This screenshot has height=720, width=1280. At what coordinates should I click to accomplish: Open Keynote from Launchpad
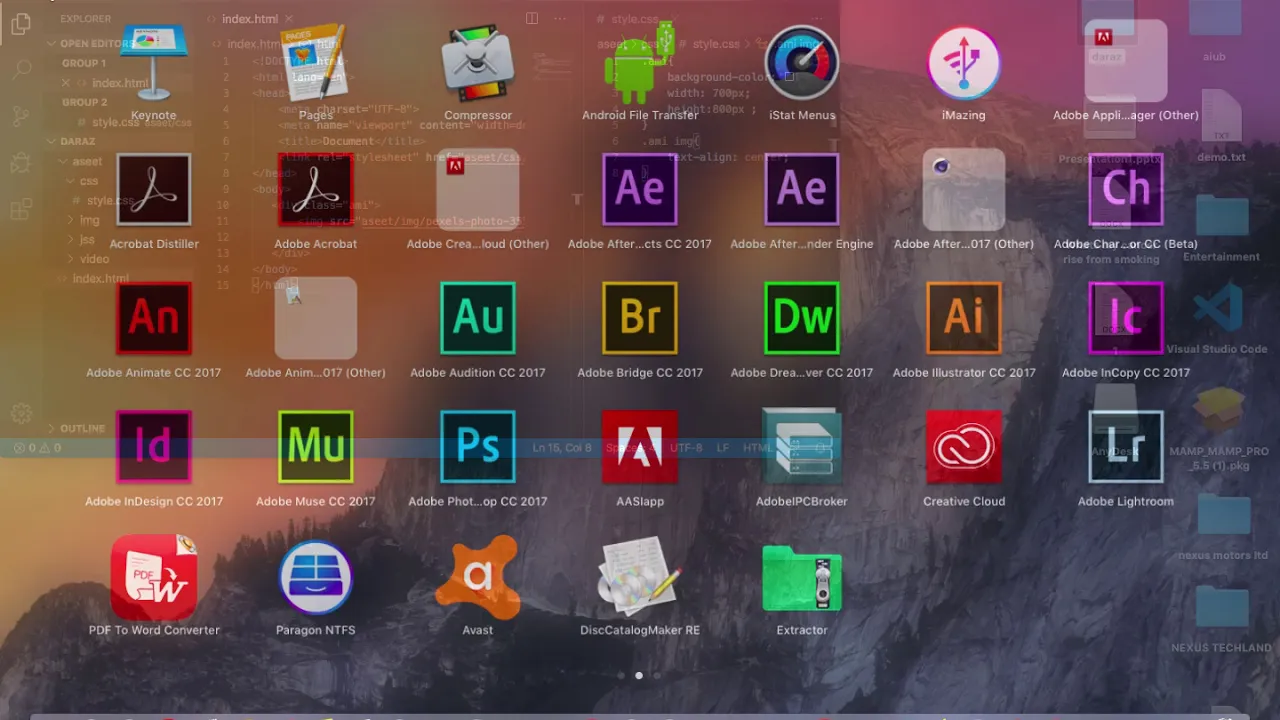point(154,62)
